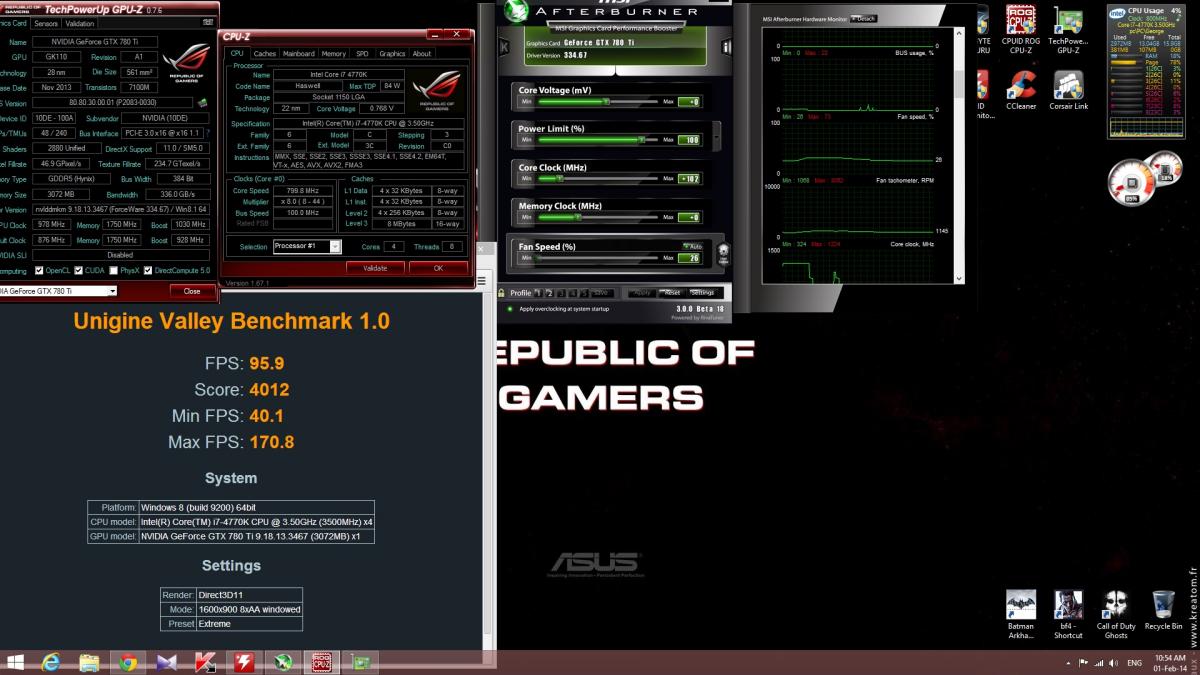Screen dimensions: 1200x675
Task: Open the system tray volume icon
Action: tap(1114, 663)
